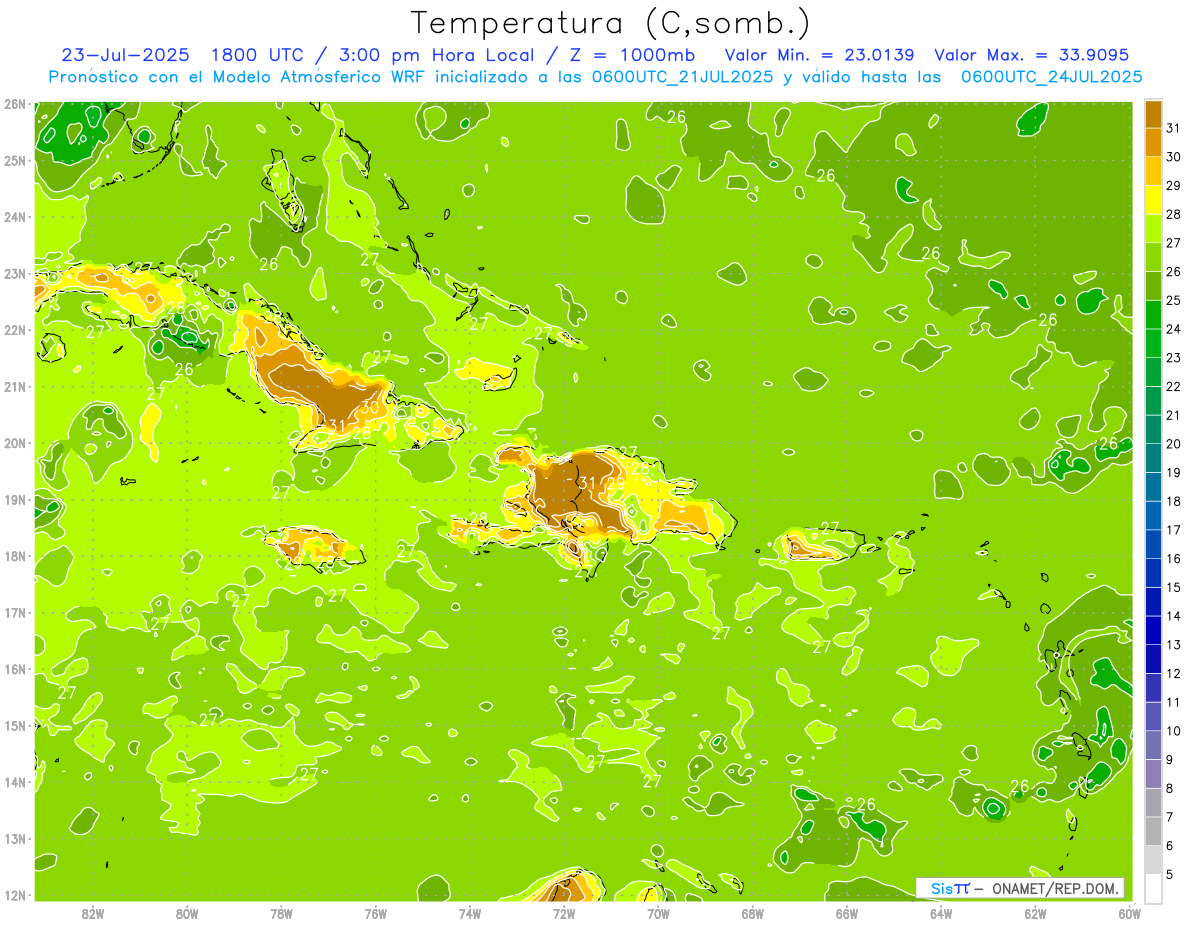Viewport: 1200px width, 927px height.
Task: Click the '23N' latitude axis label
Action: (x=14, y=273)
